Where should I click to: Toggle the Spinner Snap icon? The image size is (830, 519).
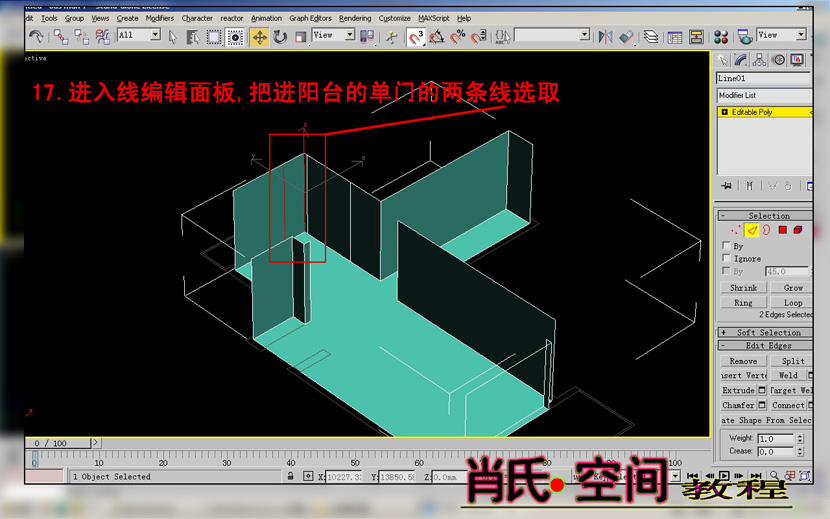point(479,37)
